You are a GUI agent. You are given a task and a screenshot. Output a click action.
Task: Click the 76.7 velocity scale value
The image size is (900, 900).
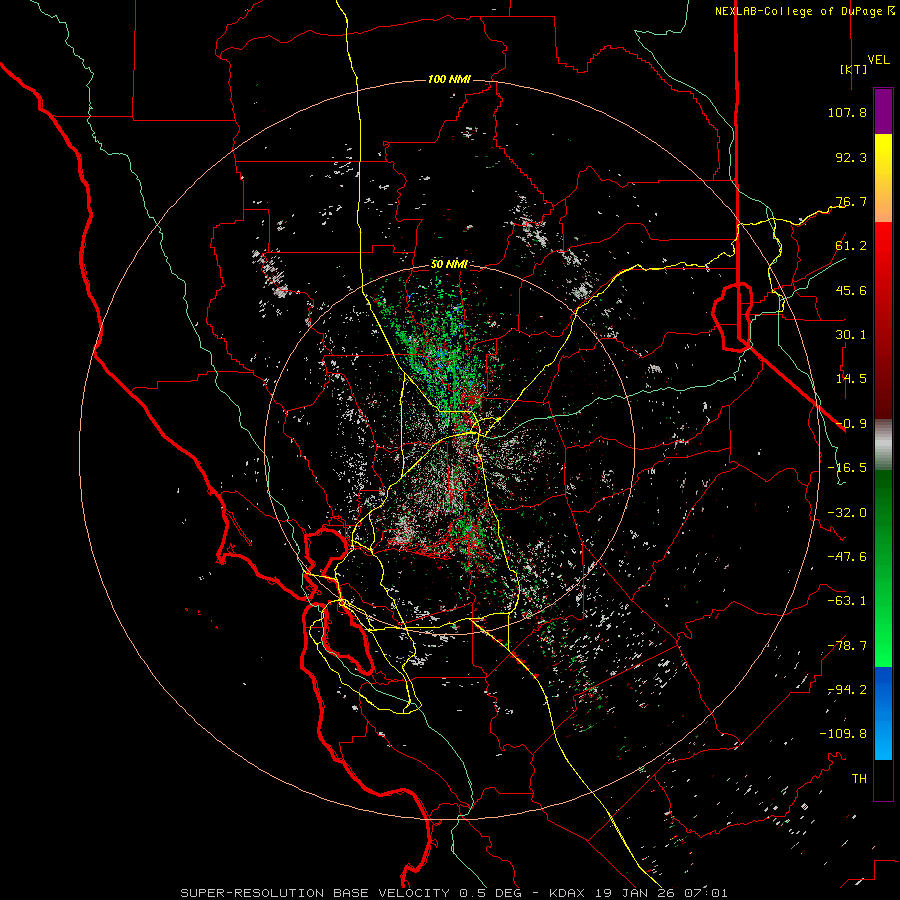pyautogui.click(x=851, y=201)
